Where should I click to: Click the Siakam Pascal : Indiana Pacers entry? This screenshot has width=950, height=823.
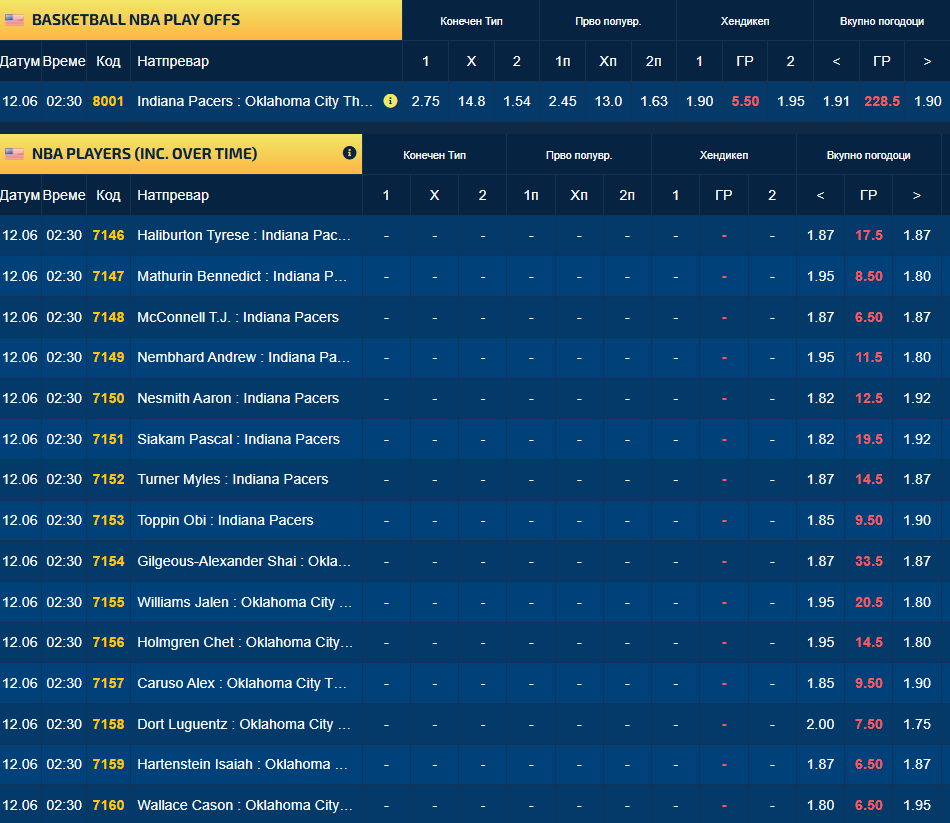pos(238,439)
